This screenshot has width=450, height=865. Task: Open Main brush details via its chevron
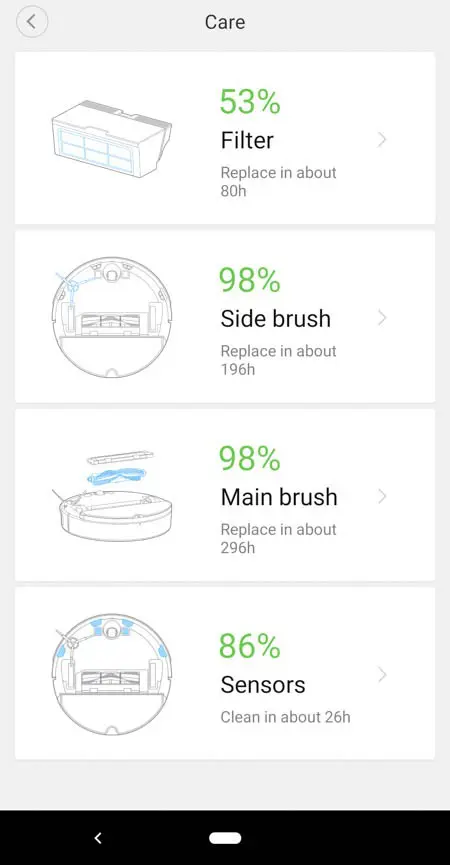[x=382, y=496]
